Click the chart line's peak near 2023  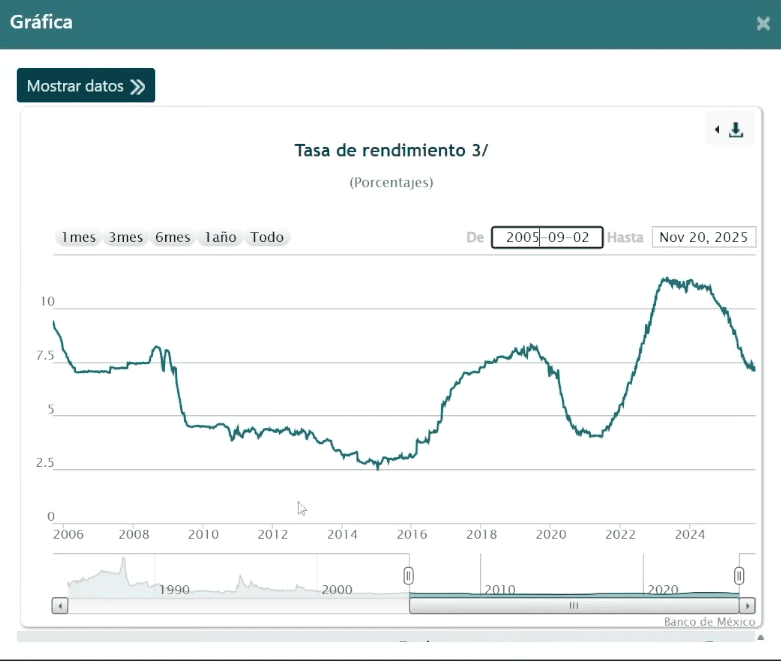[x=664, y=279]
